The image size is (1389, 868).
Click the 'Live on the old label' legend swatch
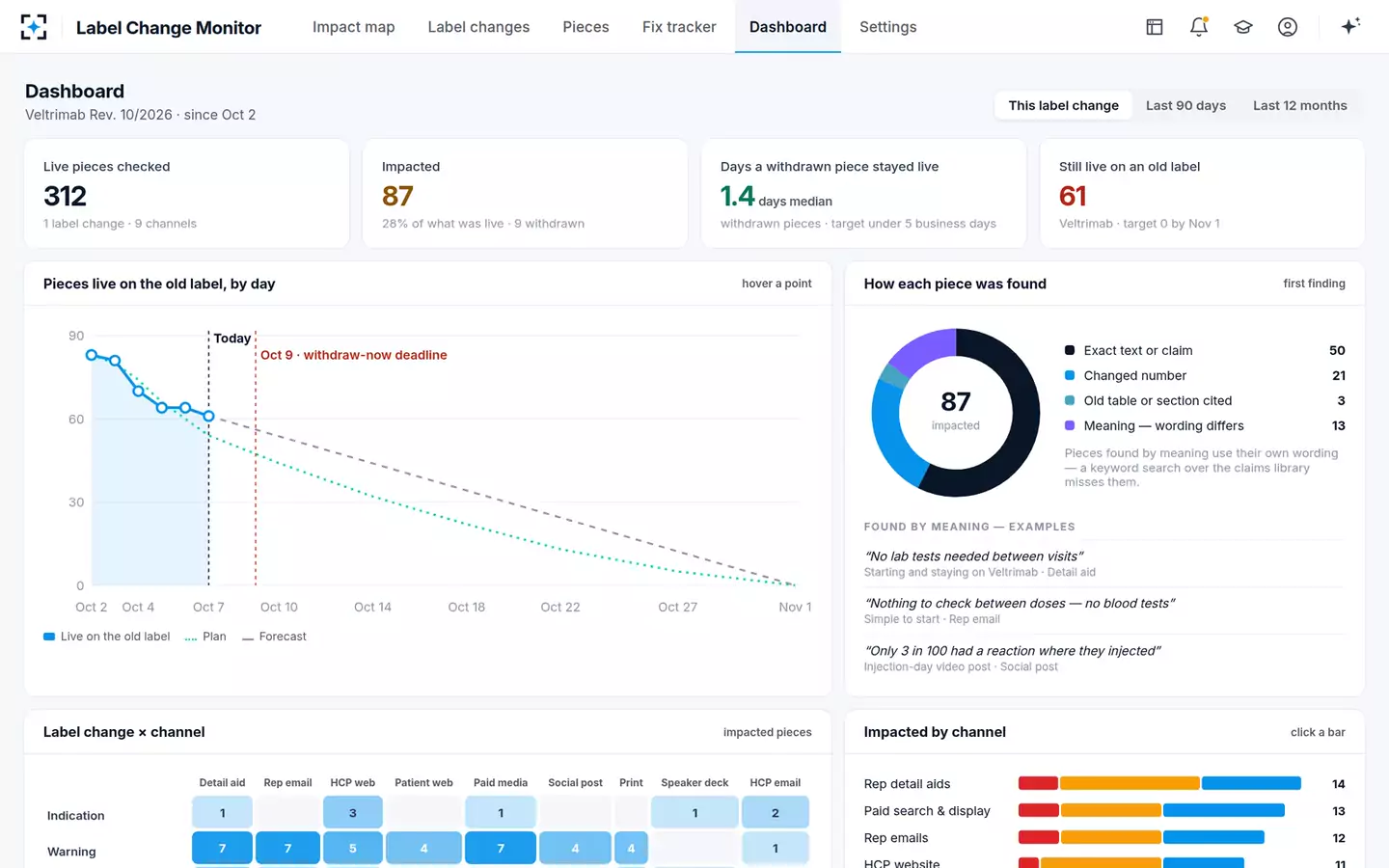49,637
